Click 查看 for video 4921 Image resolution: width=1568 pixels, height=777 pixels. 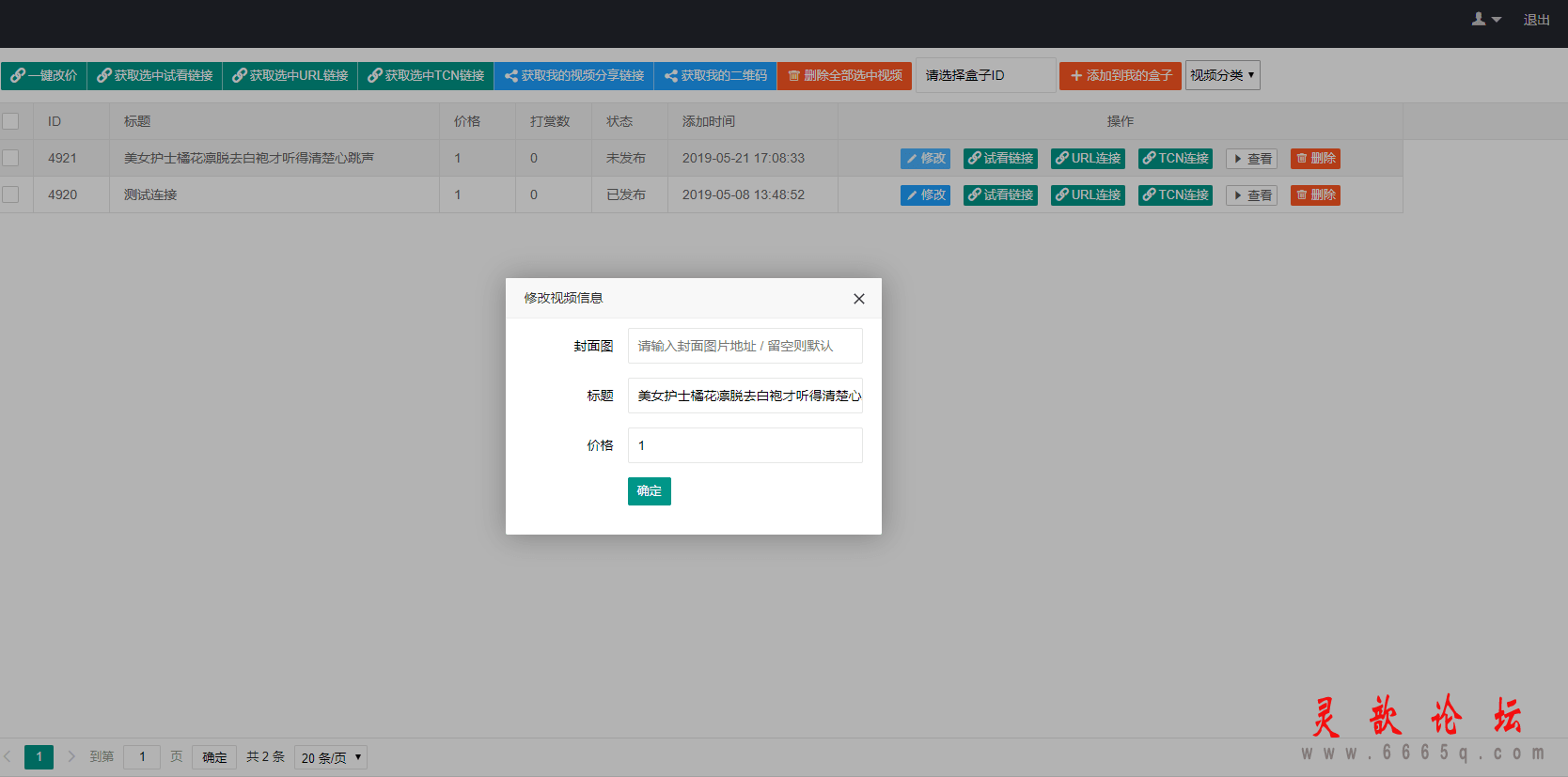pos(1251,159)
